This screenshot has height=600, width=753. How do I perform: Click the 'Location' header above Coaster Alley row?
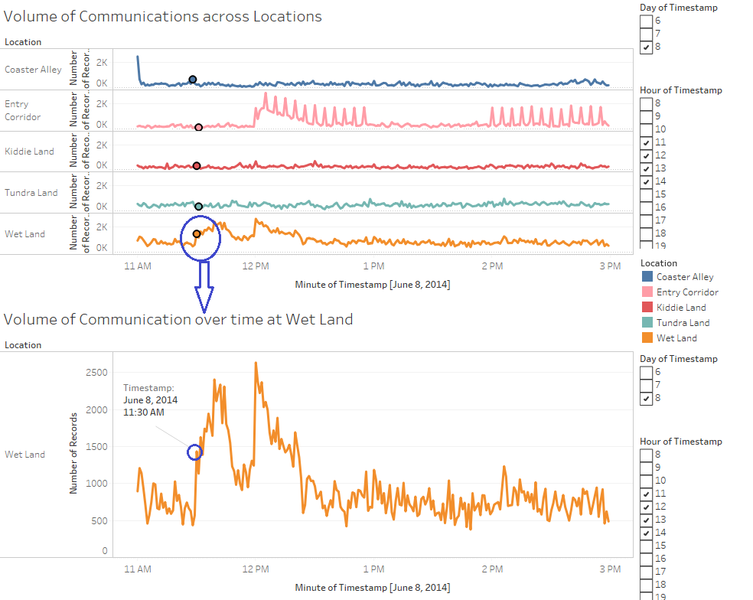click(x=23, y=42)
